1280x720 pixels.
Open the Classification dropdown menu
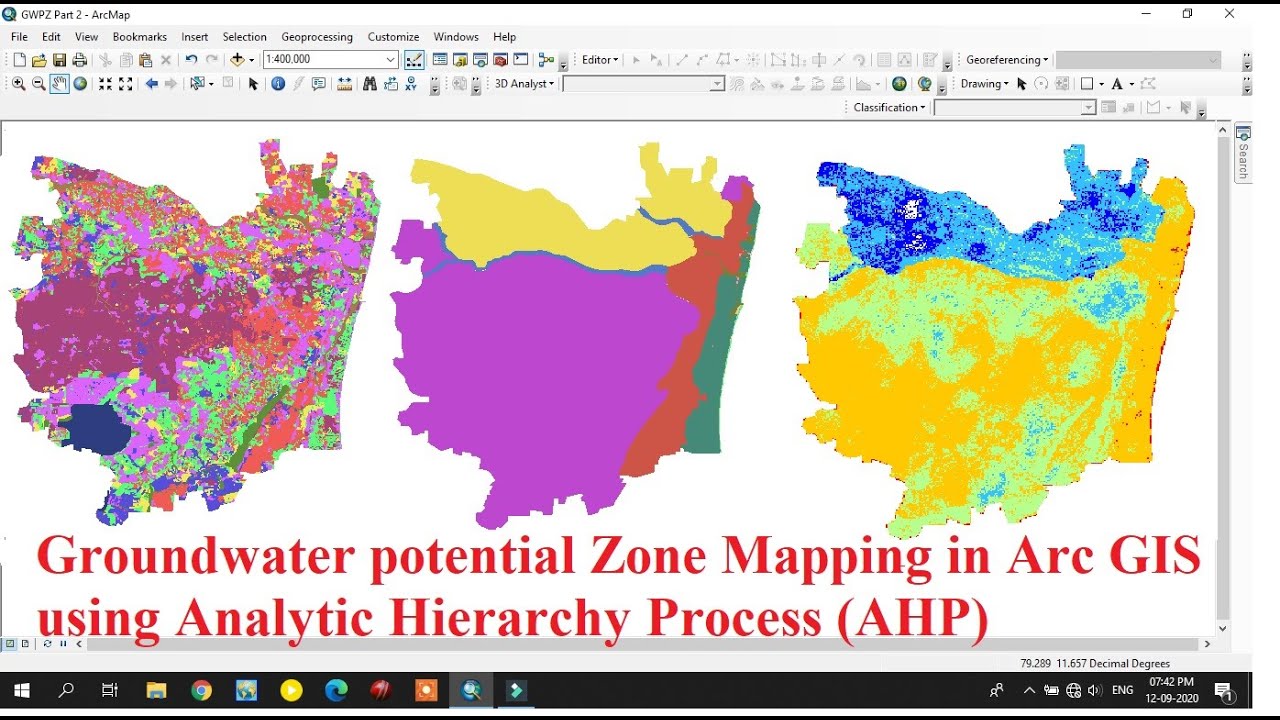[x=889, y=108]
